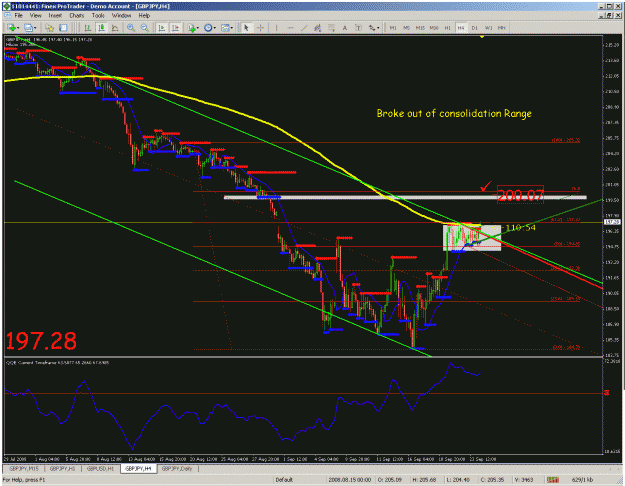Toggle chart shift icon
The image size is (625, 486).
pos(175,28)
